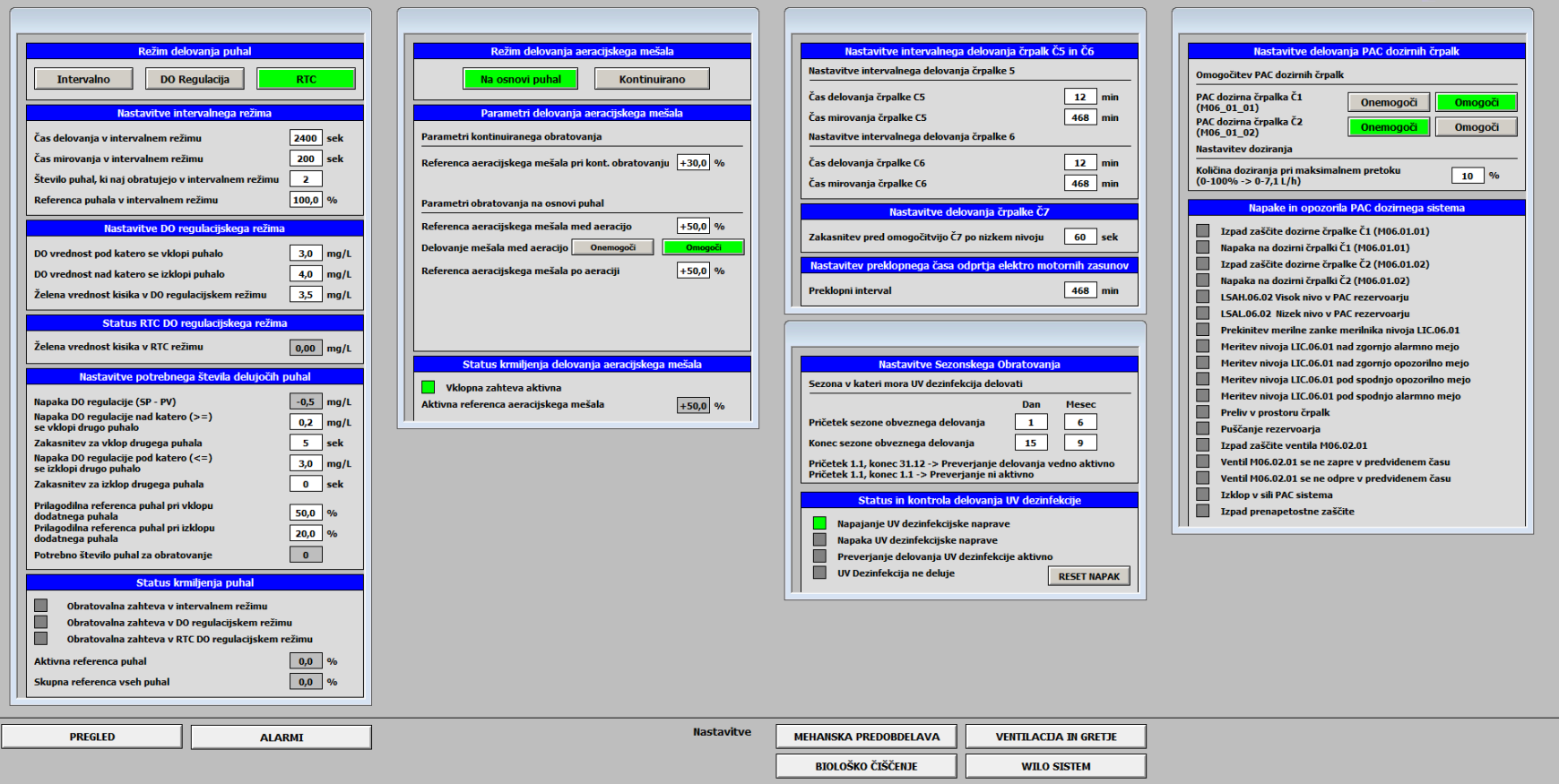Screen dimensions: 1559x784
Task: Click the 'Obratovalna zahteva v intervalnem režimu' indicator
Action: (x=40, y=606)
